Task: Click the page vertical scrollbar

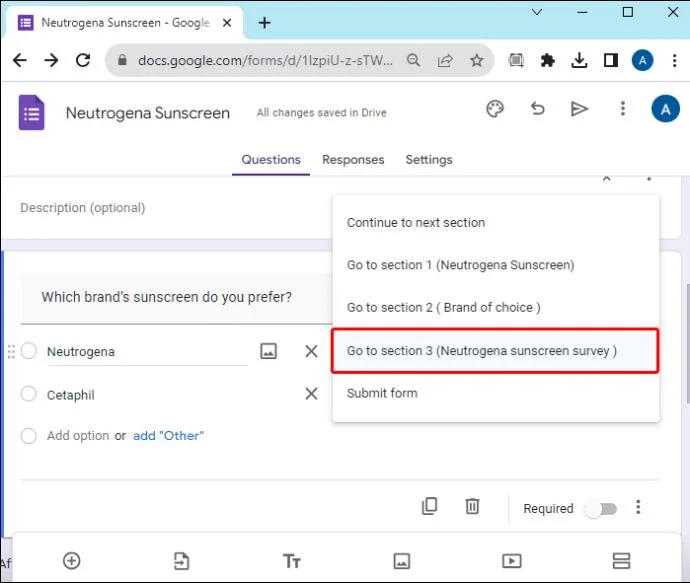Action: click(x=686, y=343)
